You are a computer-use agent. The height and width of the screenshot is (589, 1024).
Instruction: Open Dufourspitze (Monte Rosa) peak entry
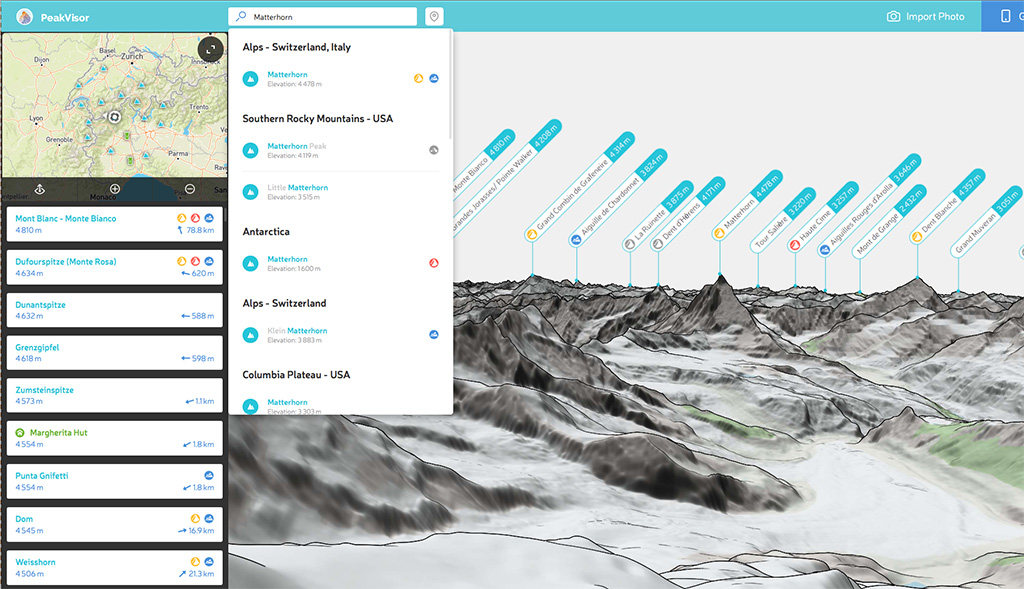(66, 262)
